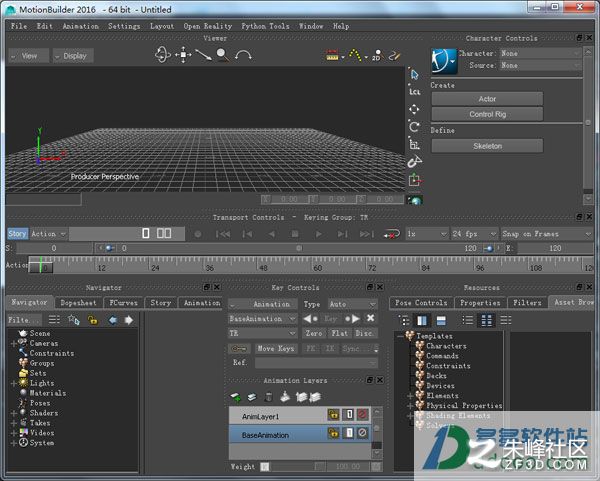Toggle the navigator lock icon
600x481 pixels.
pos(93,320)
